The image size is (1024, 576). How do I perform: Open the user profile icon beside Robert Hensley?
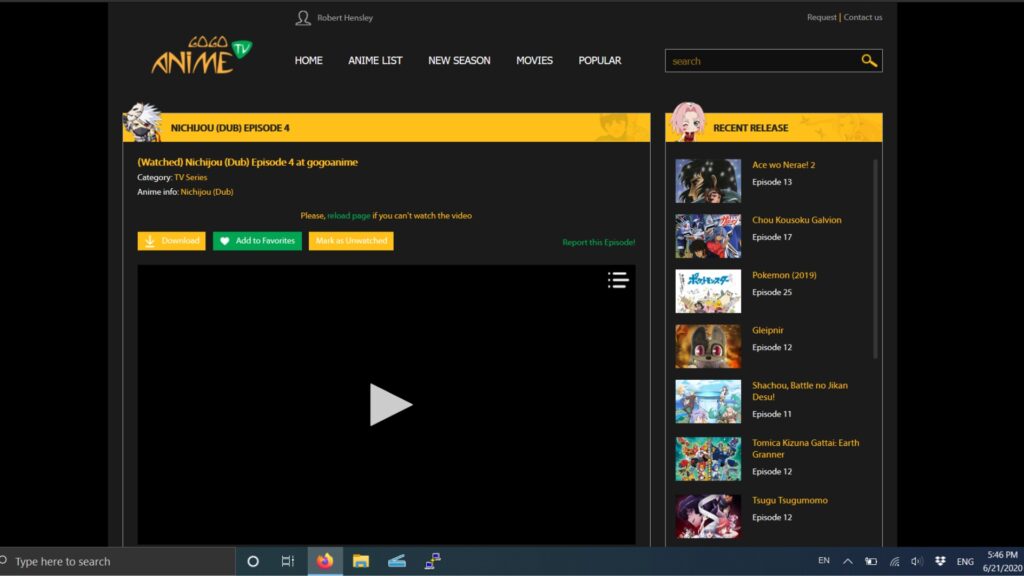point(302,18)
